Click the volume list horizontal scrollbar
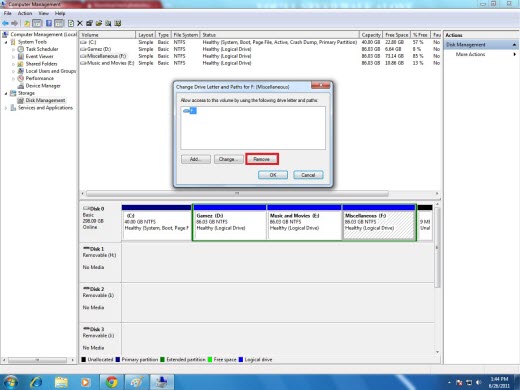Screen dimensions: 520x390 point(237,193)
